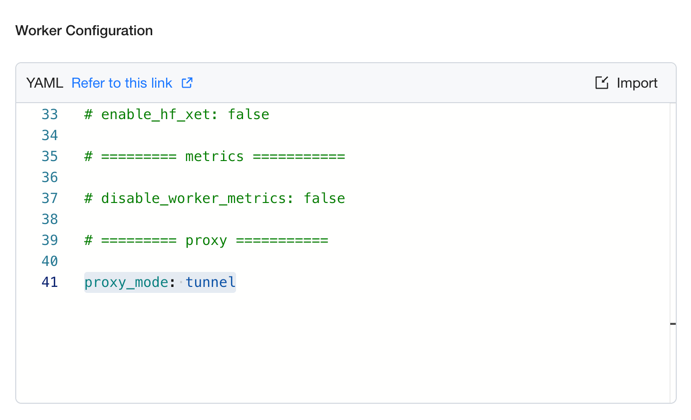Click the disable_worker_metrics comment line
Image resolution: width=691 pixels, height=420 pixels.
(215, 198)
